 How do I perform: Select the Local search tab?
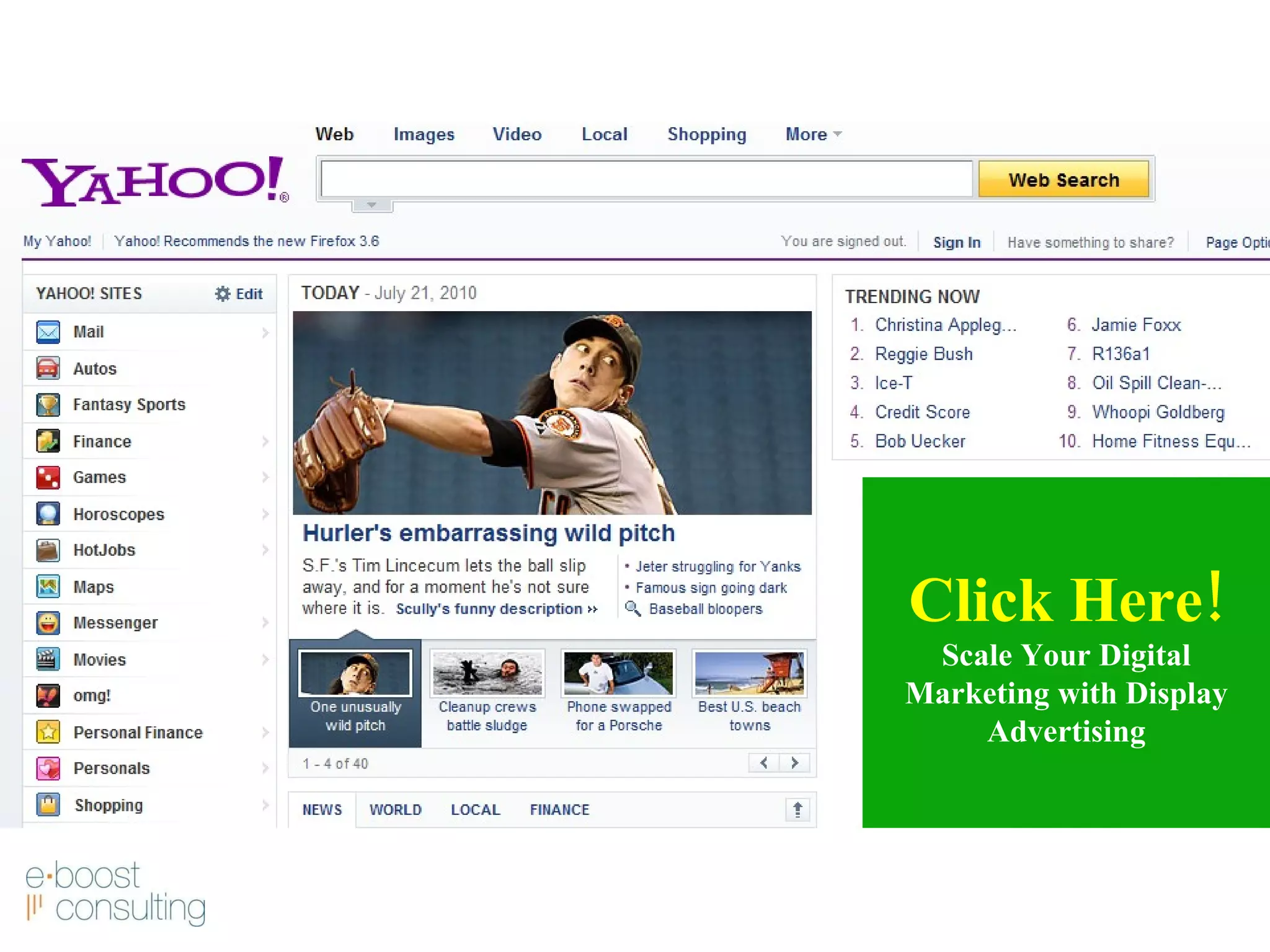[605, 134]
